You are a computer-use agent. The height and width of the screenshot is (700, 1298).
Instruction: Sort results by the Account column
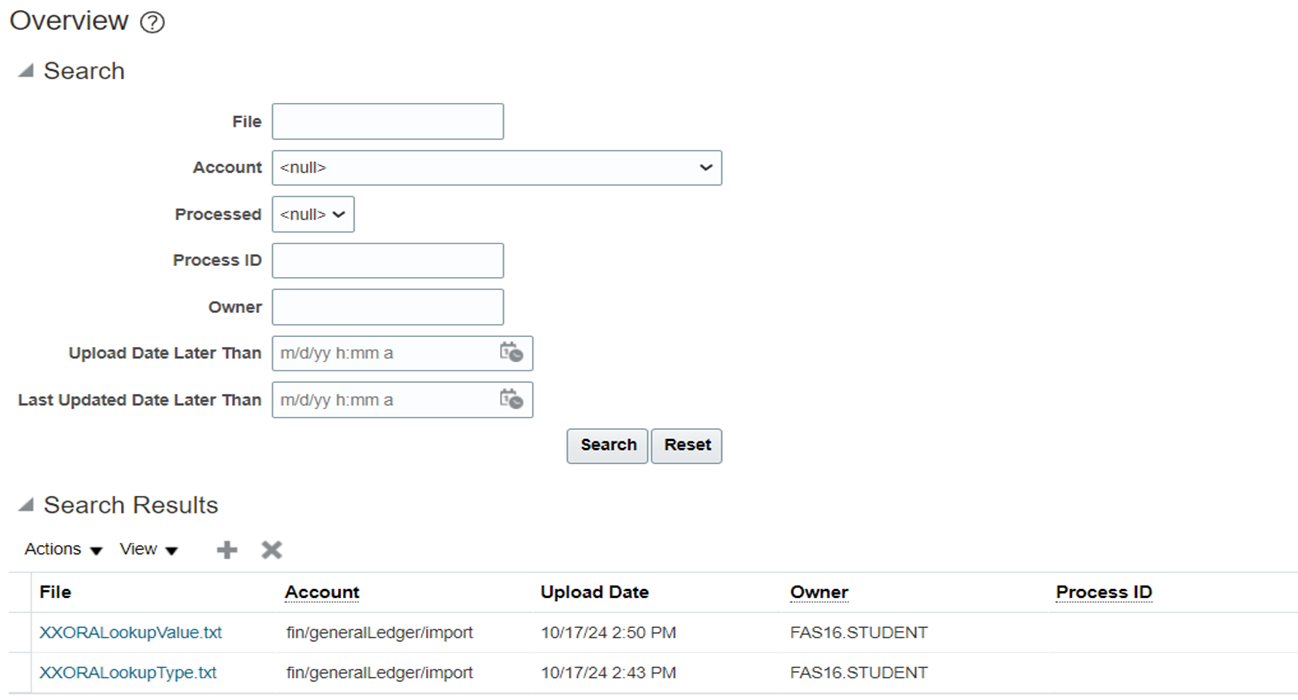(x=322, y=592)
